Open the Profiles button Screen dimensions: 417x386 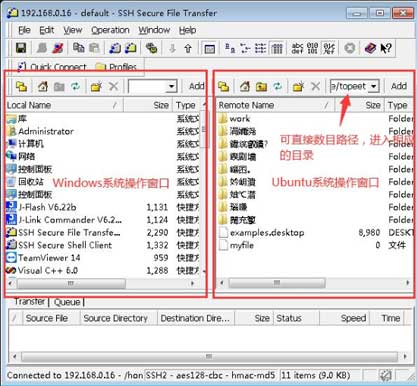click(117, 67)
